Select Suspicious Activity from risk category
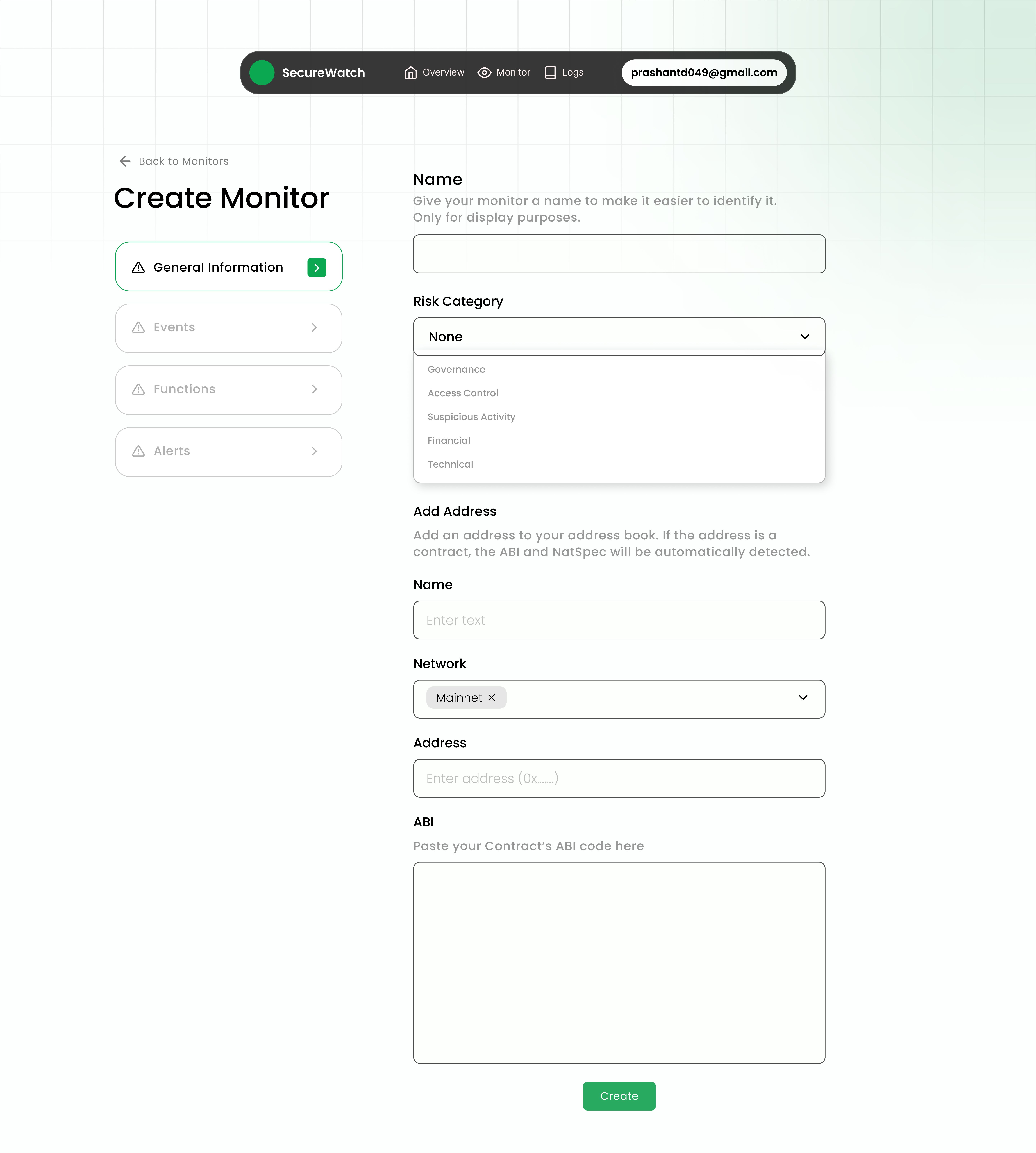Viewport: 1036px width, 1153px height. pos(471,416)
